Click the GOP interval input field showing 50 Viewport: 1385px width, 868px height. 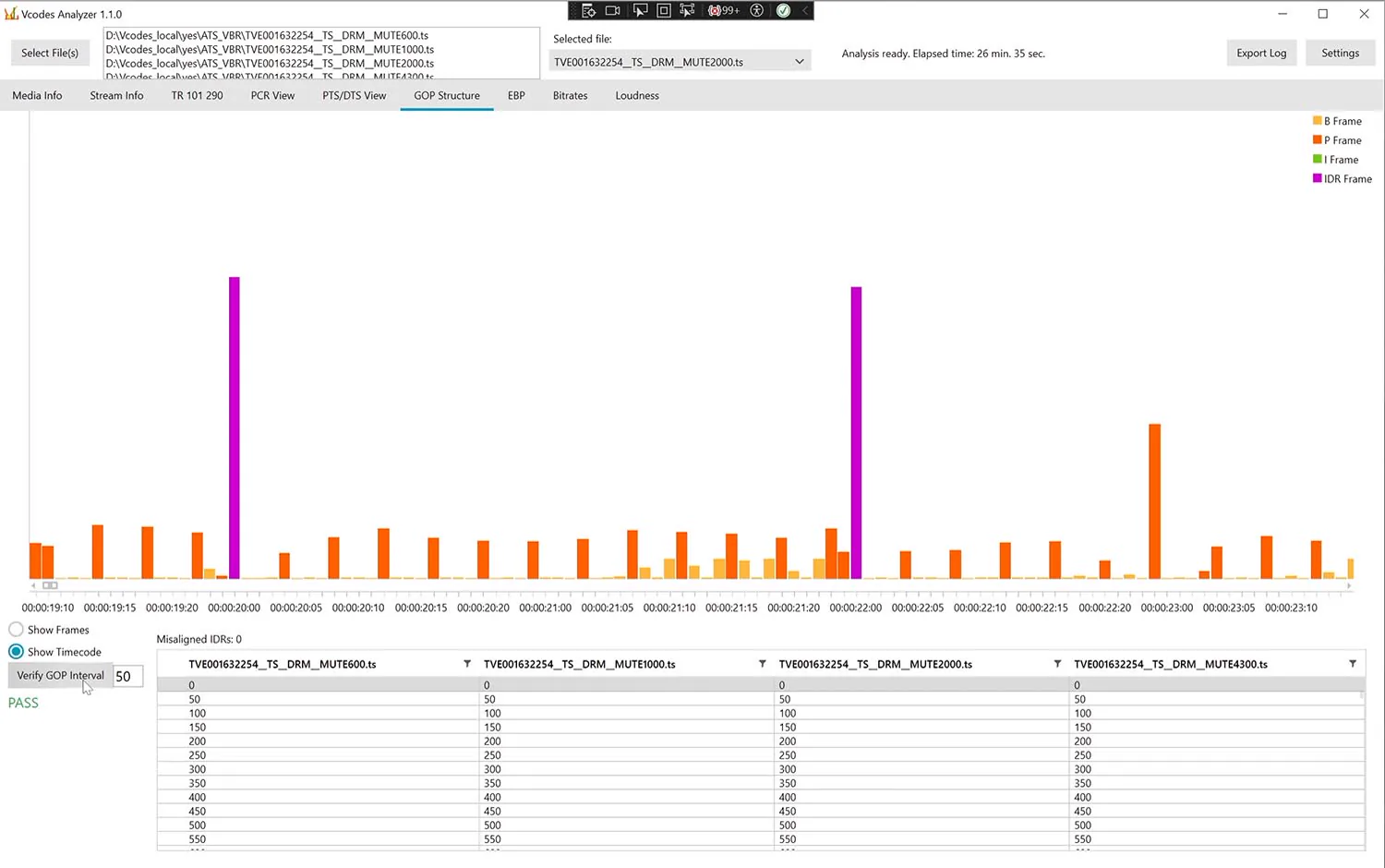(128, 676)
